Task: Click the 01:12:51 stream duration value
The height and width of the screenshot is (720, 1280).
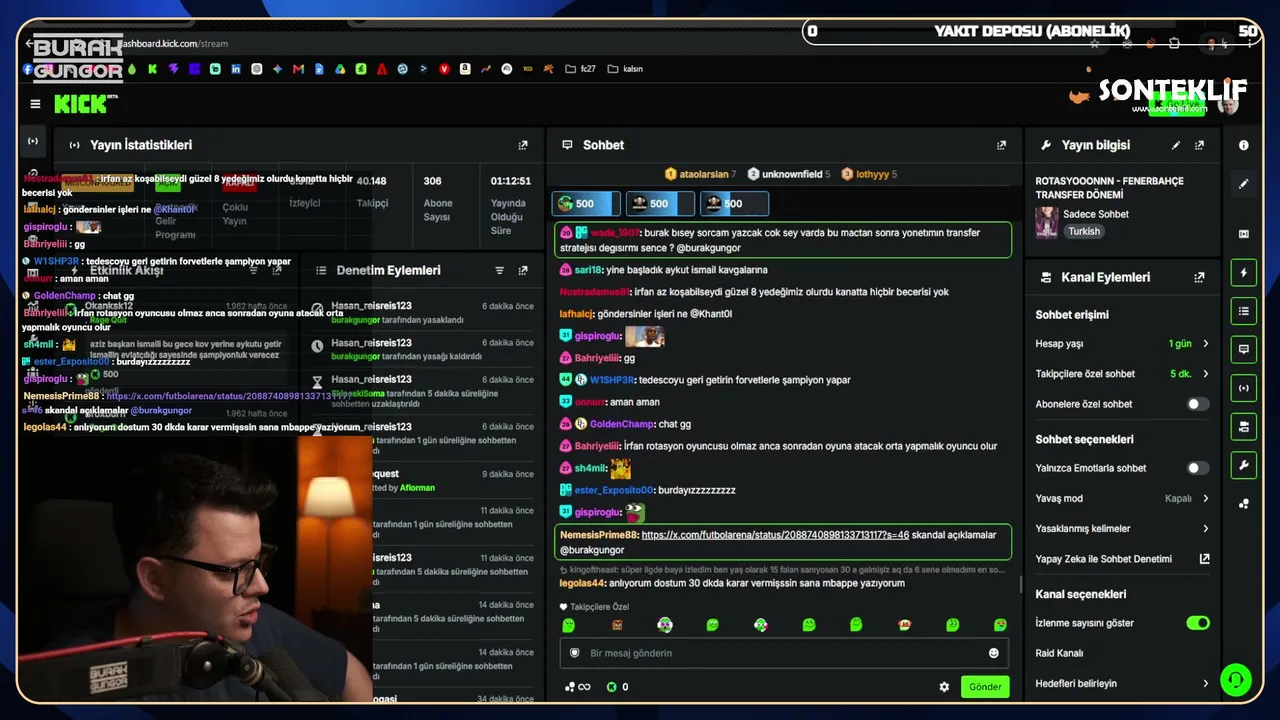Action: (x=510, y=182)
